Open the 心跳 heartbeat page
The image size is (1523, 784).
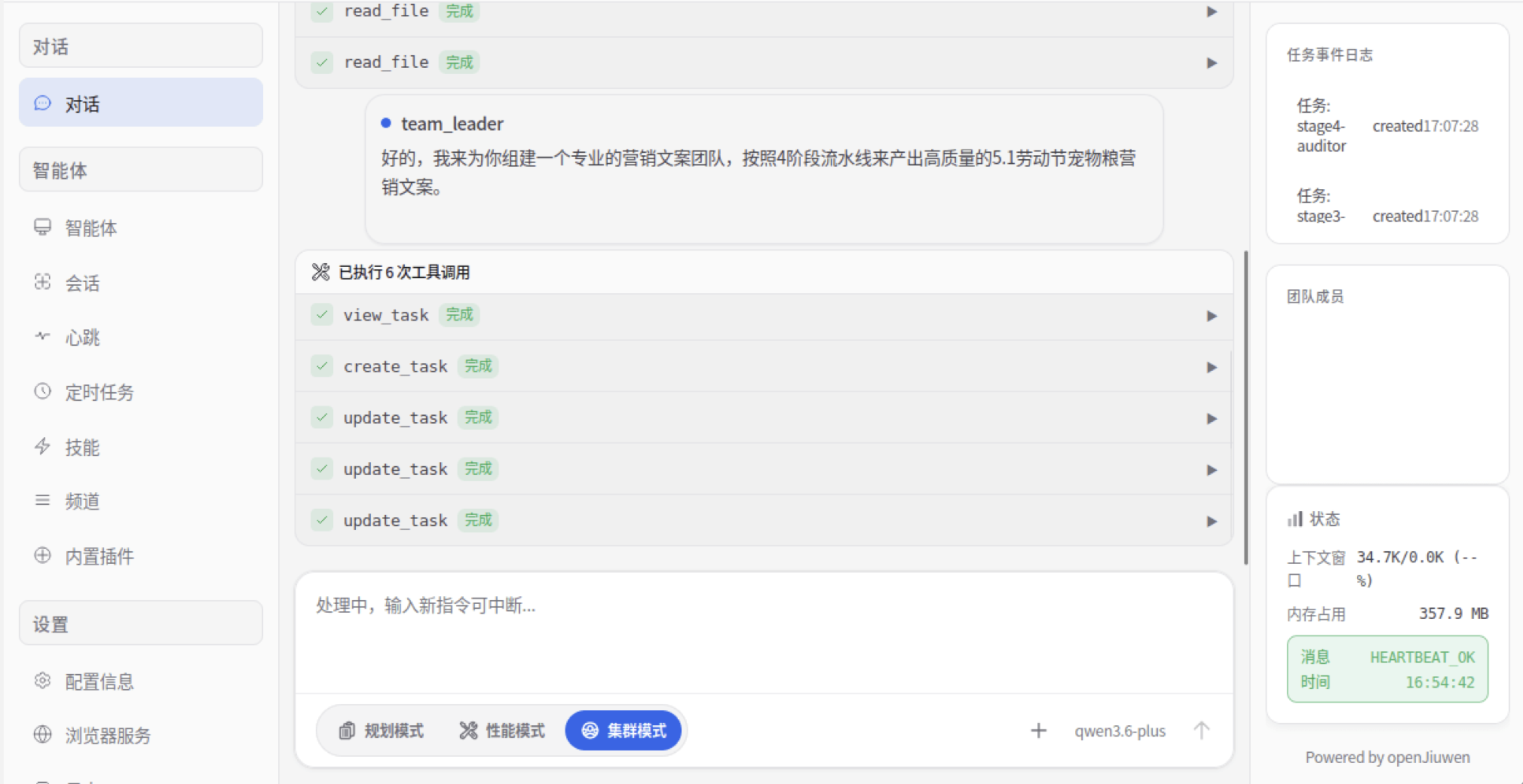pyautogui.click(x=141, y=337)
